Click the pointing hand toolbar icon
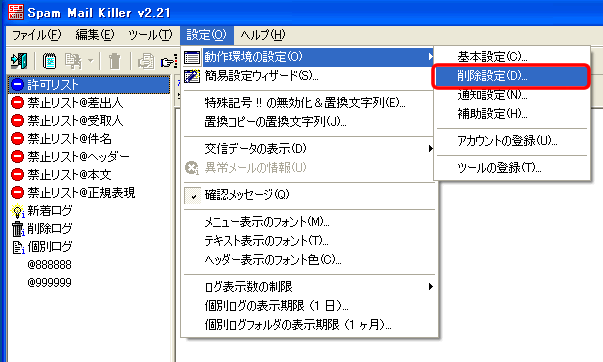The height and width of the screenshot is (362, 603). [169, 61]
